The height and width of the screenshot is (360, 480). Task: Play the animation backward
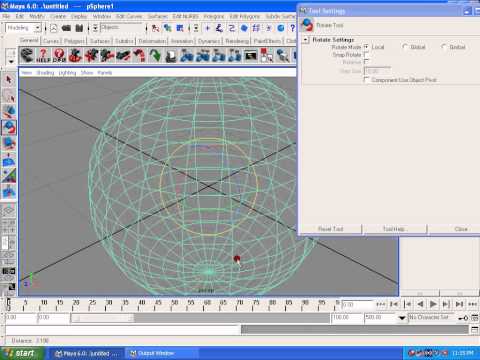click(420, 304)
